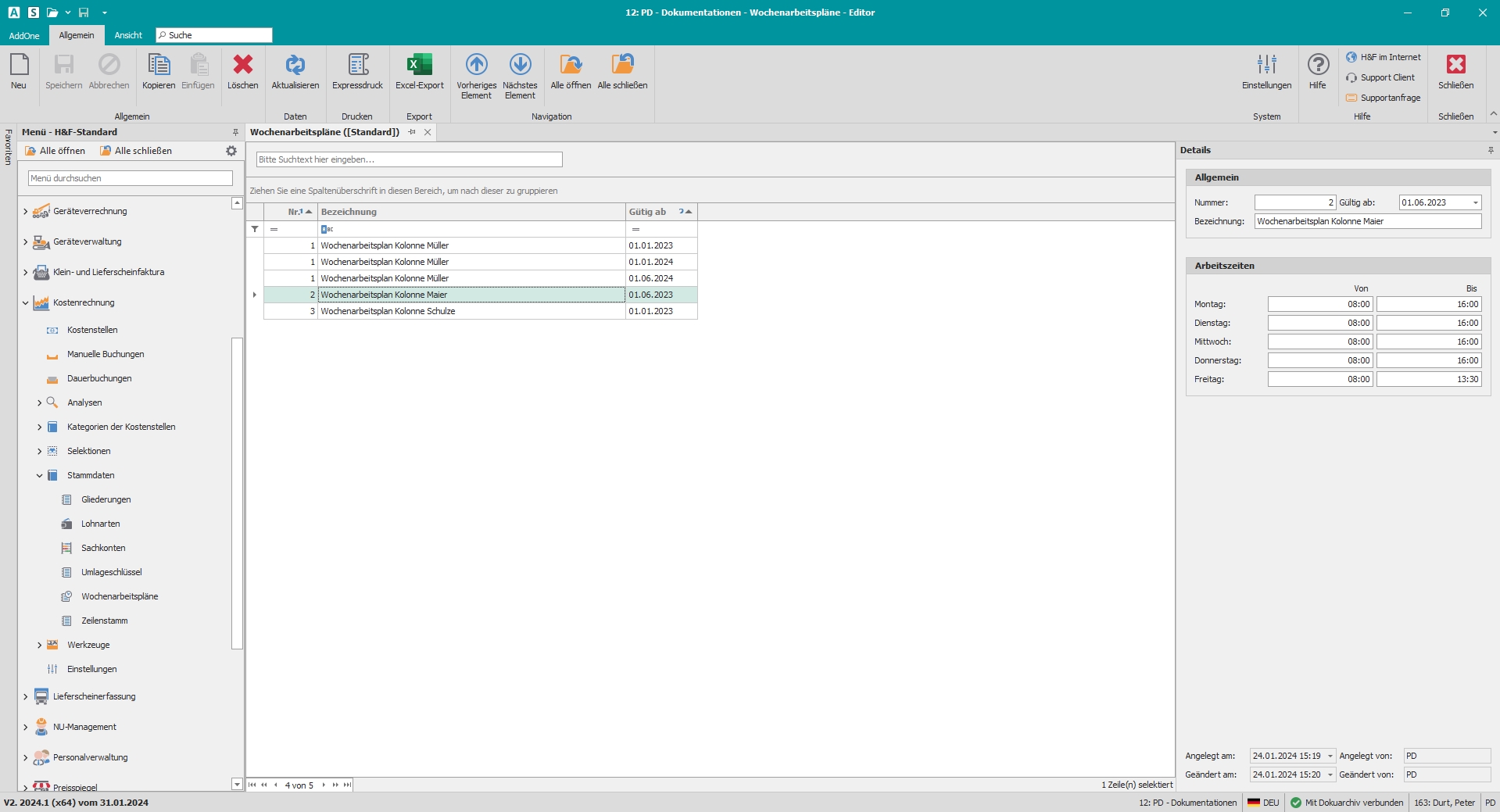
Task: Open the AddOne menu tab
Action: tap(24, 35)
